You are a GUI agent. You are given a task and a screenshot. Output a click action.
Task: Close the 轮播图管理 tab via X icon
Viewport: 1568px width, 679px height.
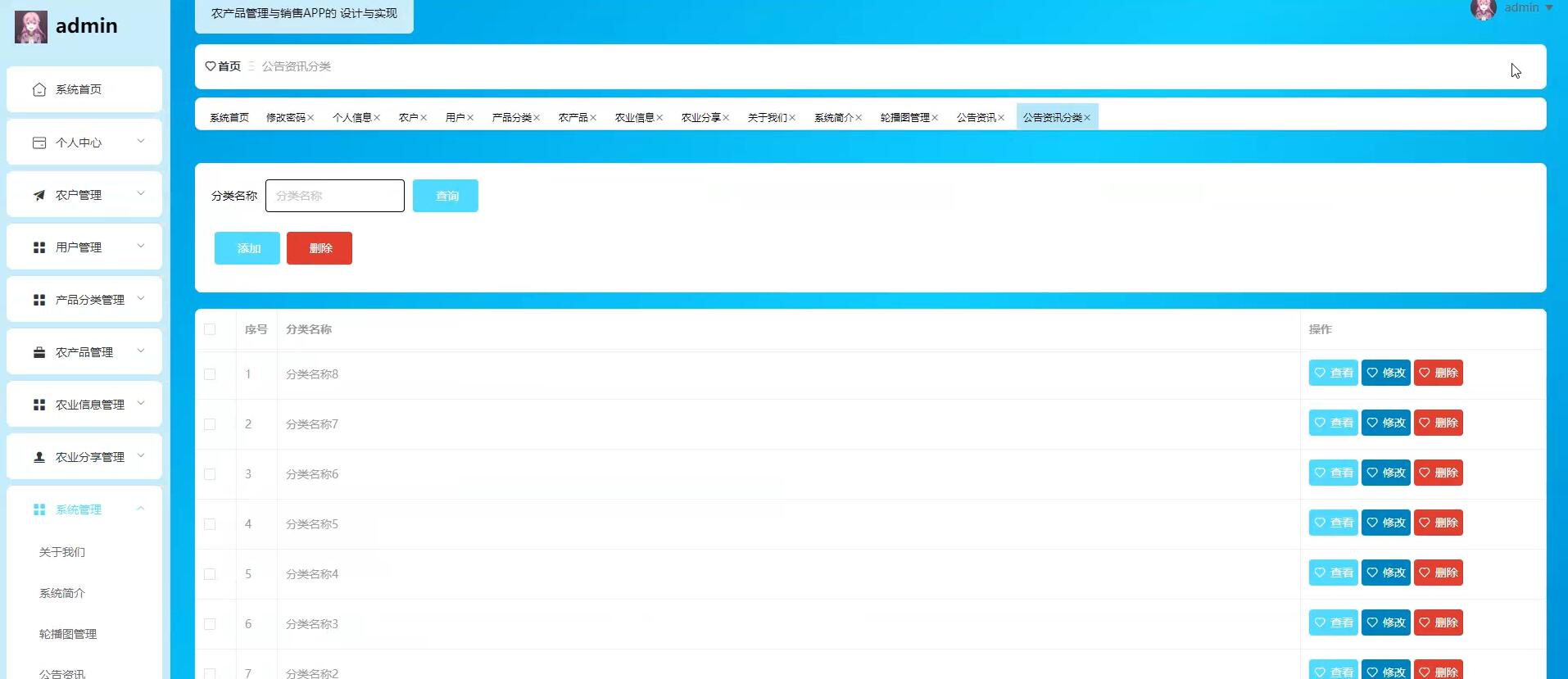[935, 118]
